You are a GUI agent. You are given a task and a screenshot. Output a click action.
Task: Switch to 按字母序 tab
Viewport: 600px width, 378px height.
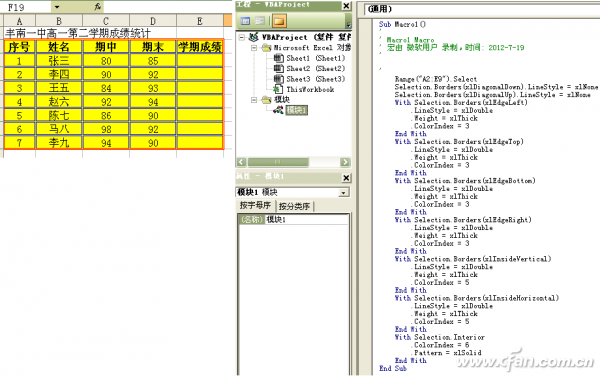(x=255, y=205)
